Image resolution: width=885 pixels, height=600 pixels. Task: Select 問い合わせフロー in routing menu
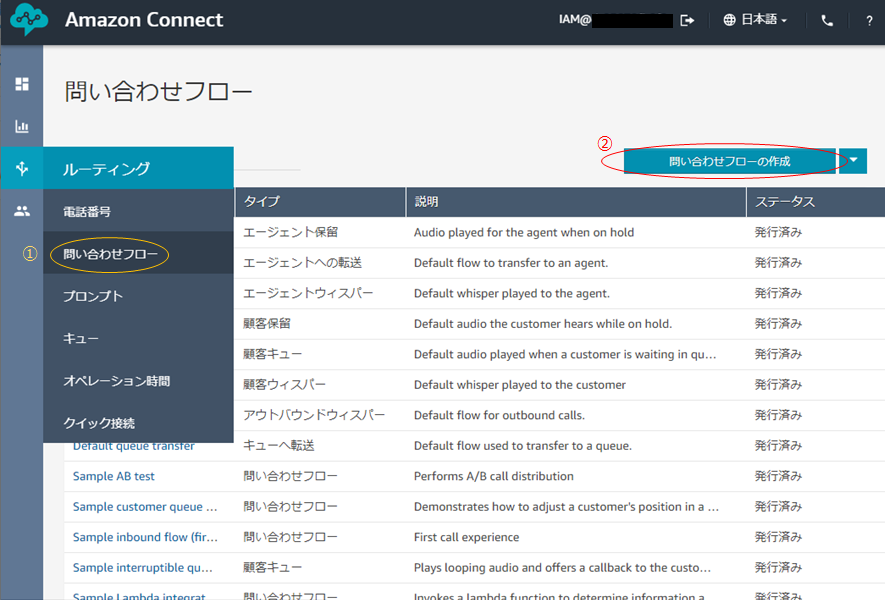tap(138, 254)
